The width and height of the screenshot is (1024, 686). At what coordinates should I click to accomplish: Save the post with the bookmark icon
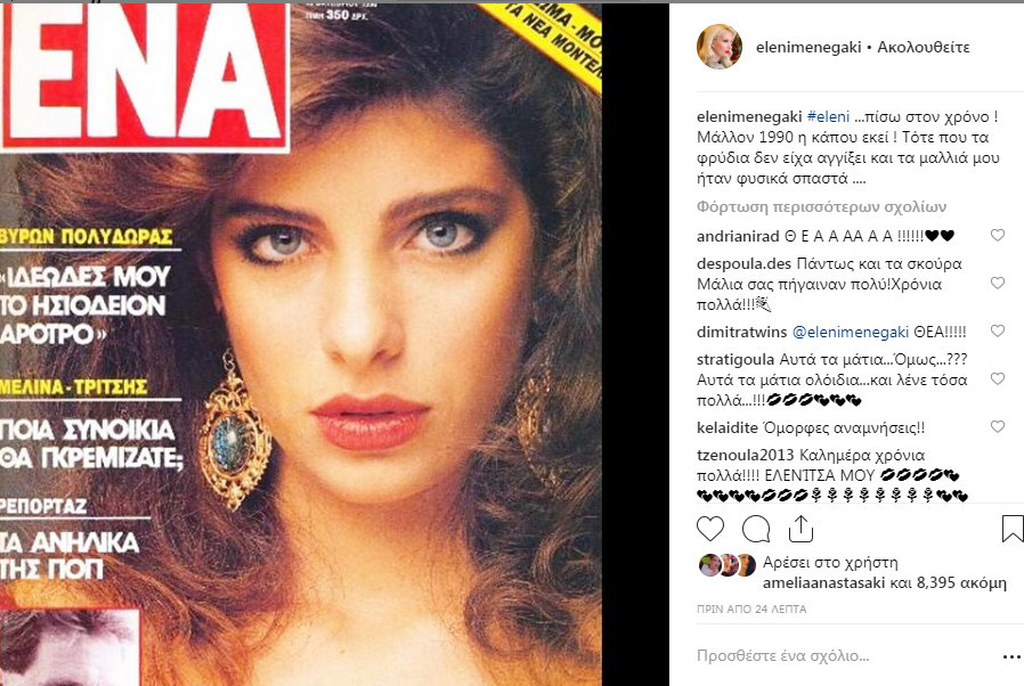coord(1012,529)
